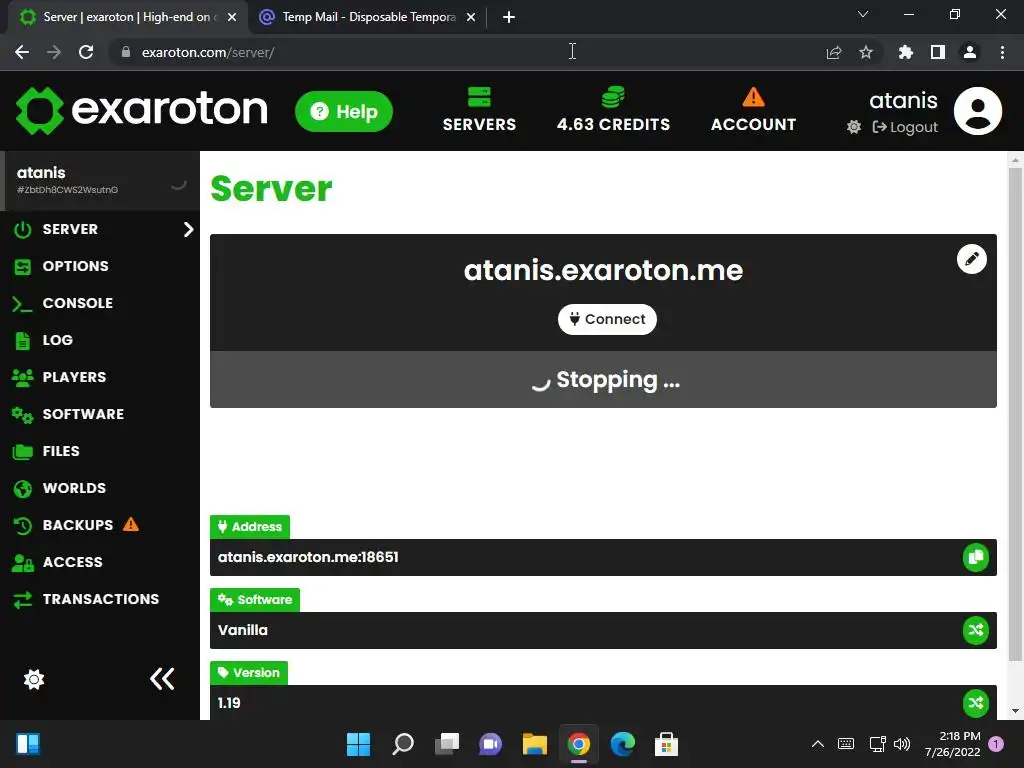
Task: Open File Explorer from taskbar
Action: 535,744
